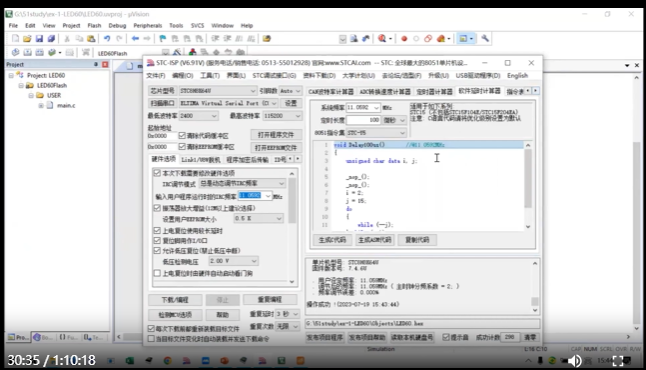Screen dimensions: 646x370
Task: Click the New file icon in Keil toolbar
Action: (x=15, y=39)
